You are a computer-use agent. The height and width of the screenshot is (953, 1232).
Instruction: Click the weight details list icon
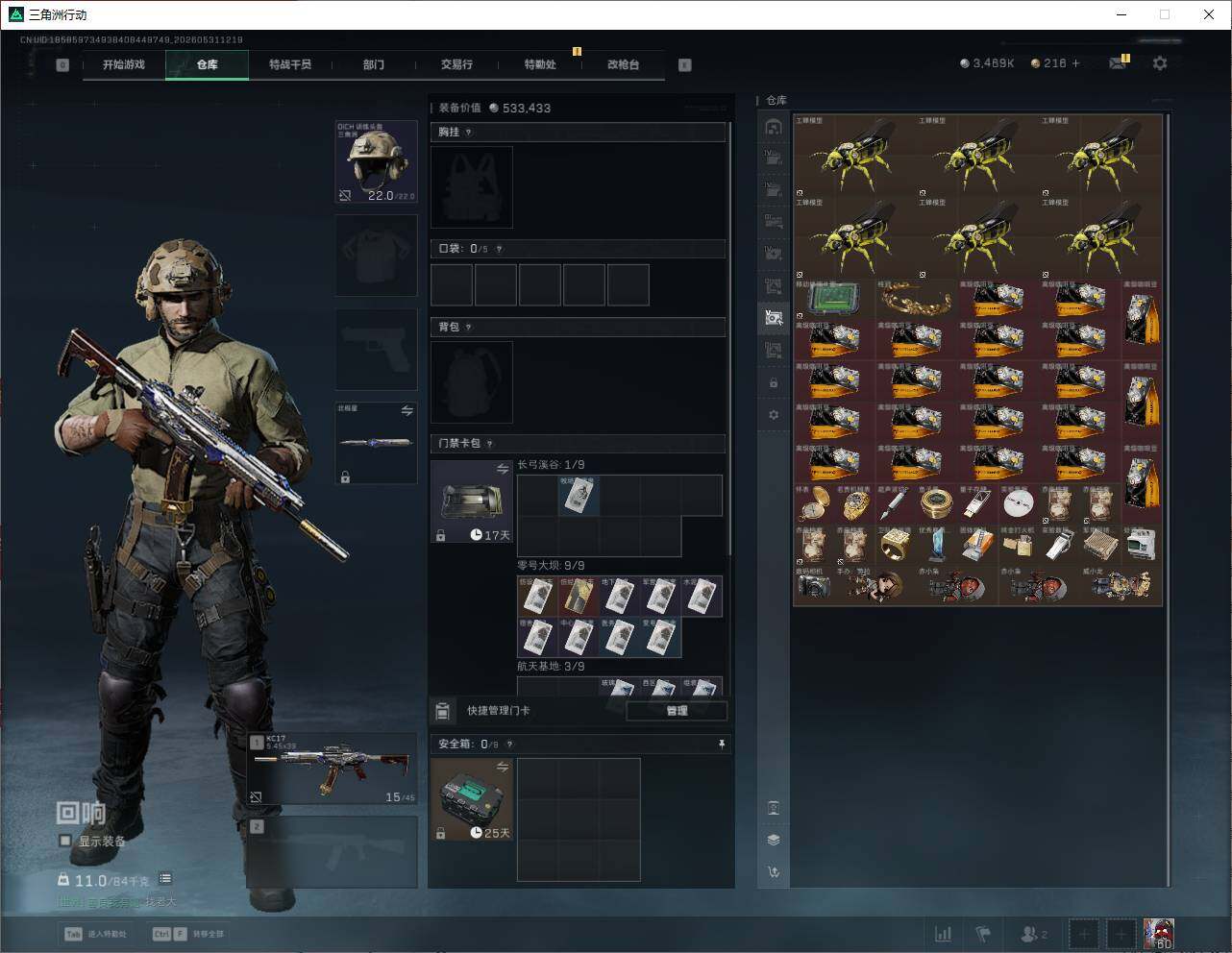[x=165, y=879]
